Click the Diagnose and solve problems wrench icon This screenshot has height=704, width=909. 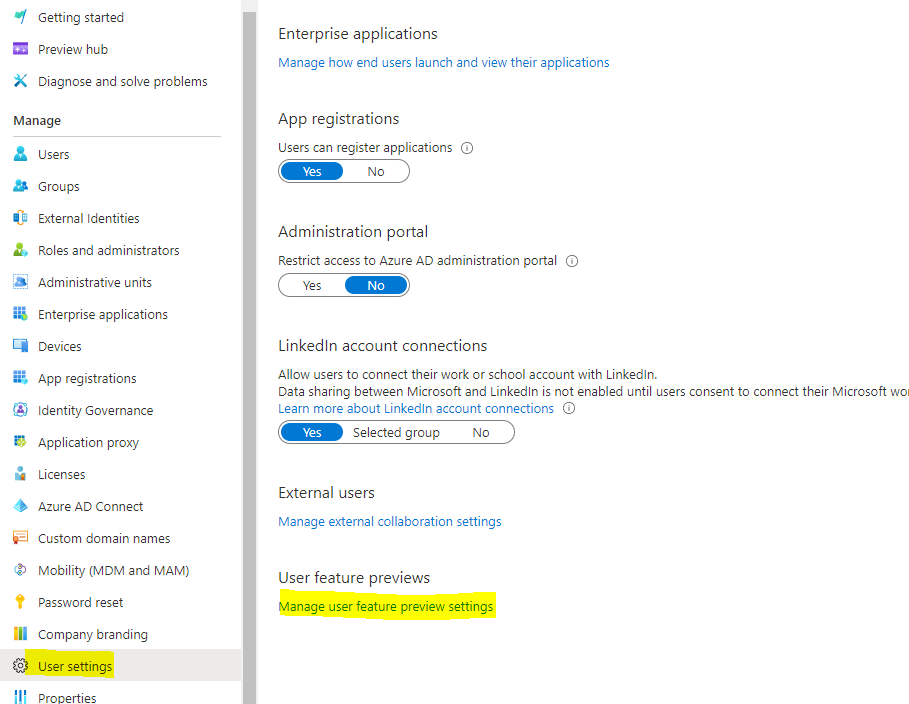[x=20, y=81]
